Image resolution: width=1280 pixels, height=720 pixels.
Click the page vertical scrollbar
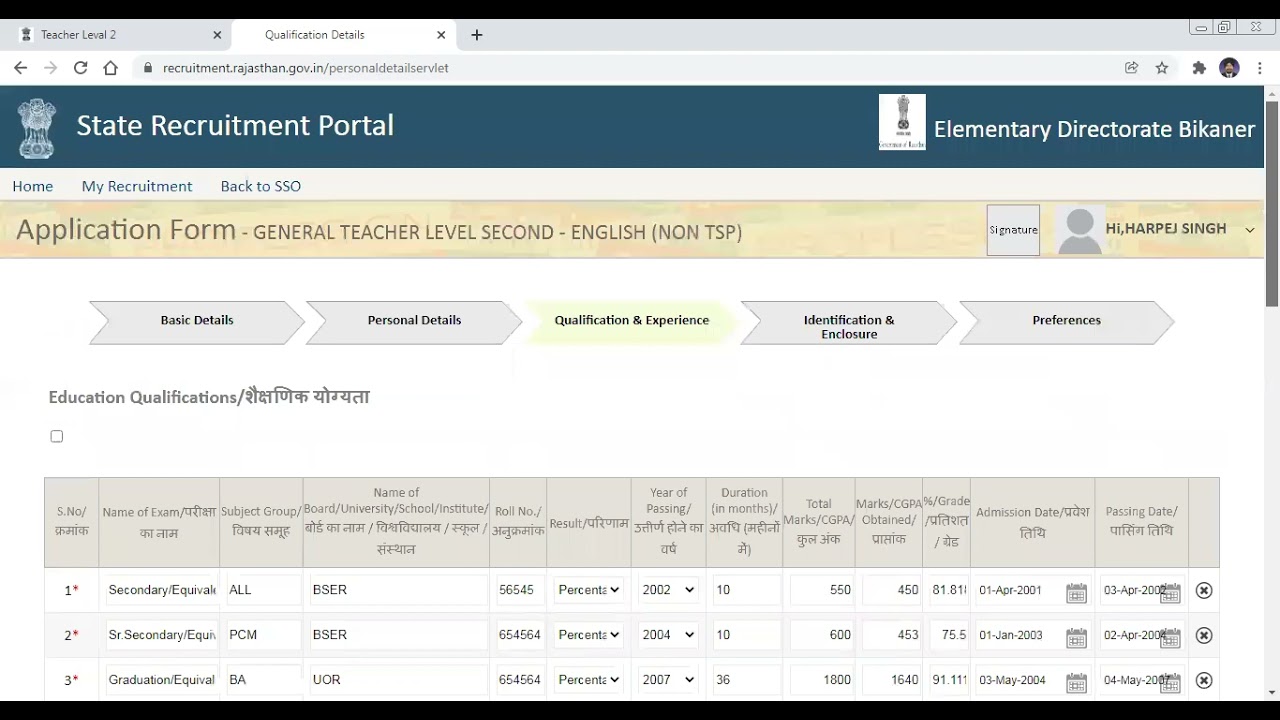click(x=1272, y=204)
